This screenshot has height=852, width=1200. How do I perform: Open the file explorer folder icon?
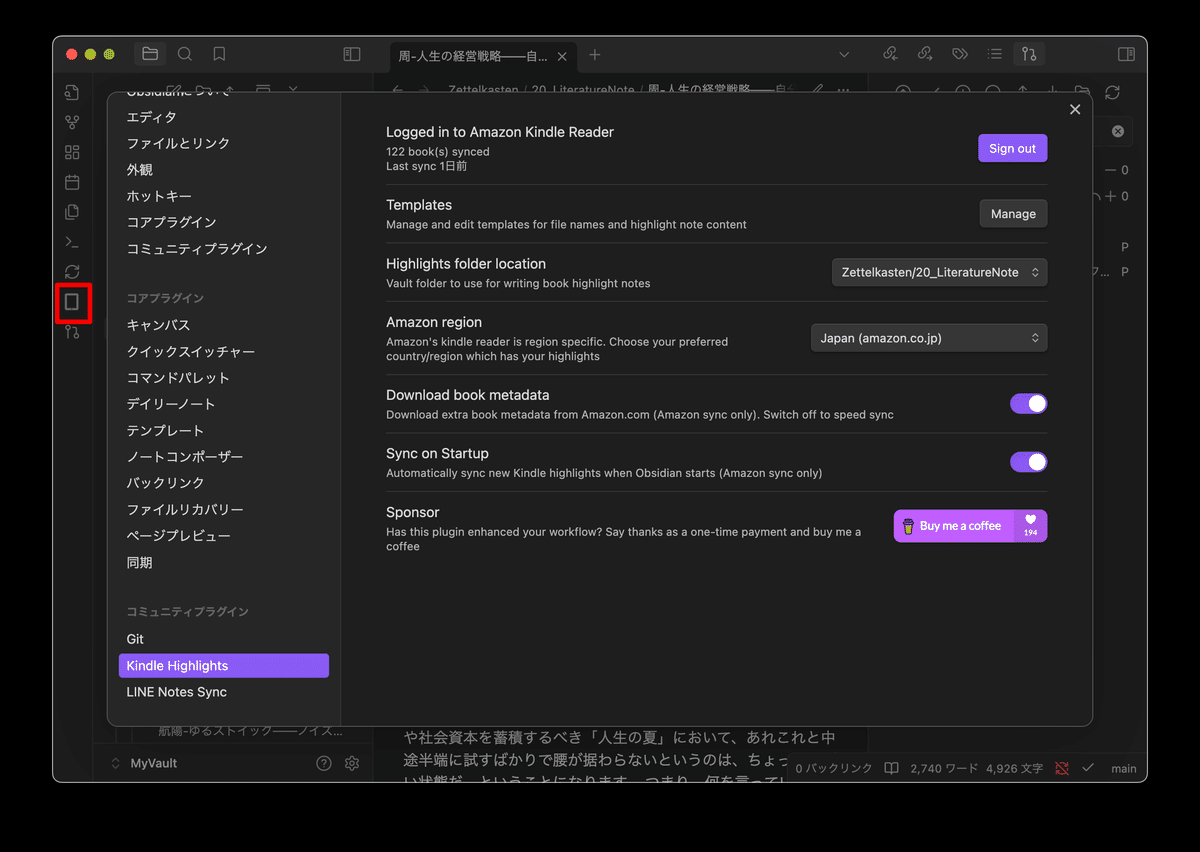150,54
